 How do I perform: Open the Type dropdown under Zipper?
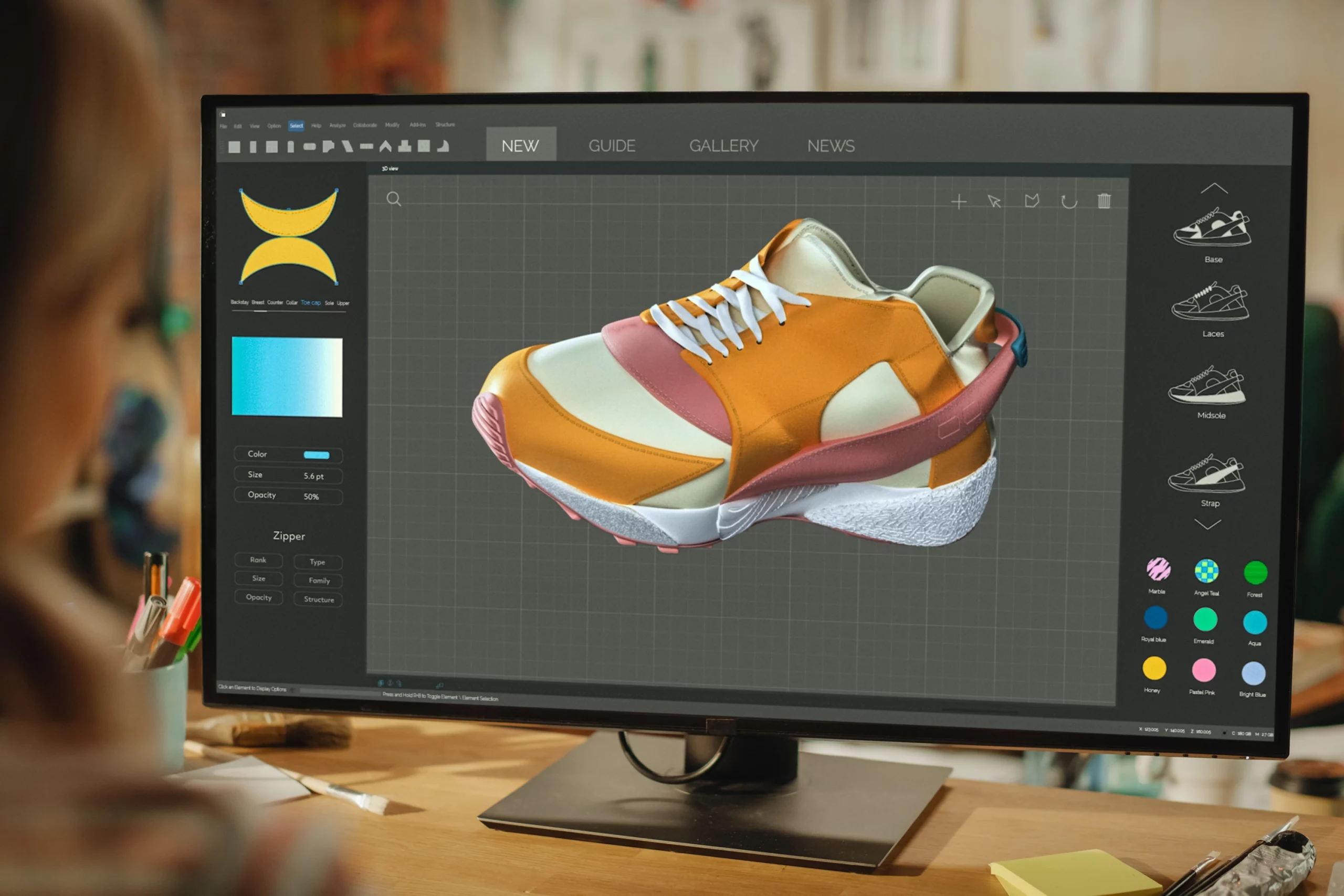point(318,562)
